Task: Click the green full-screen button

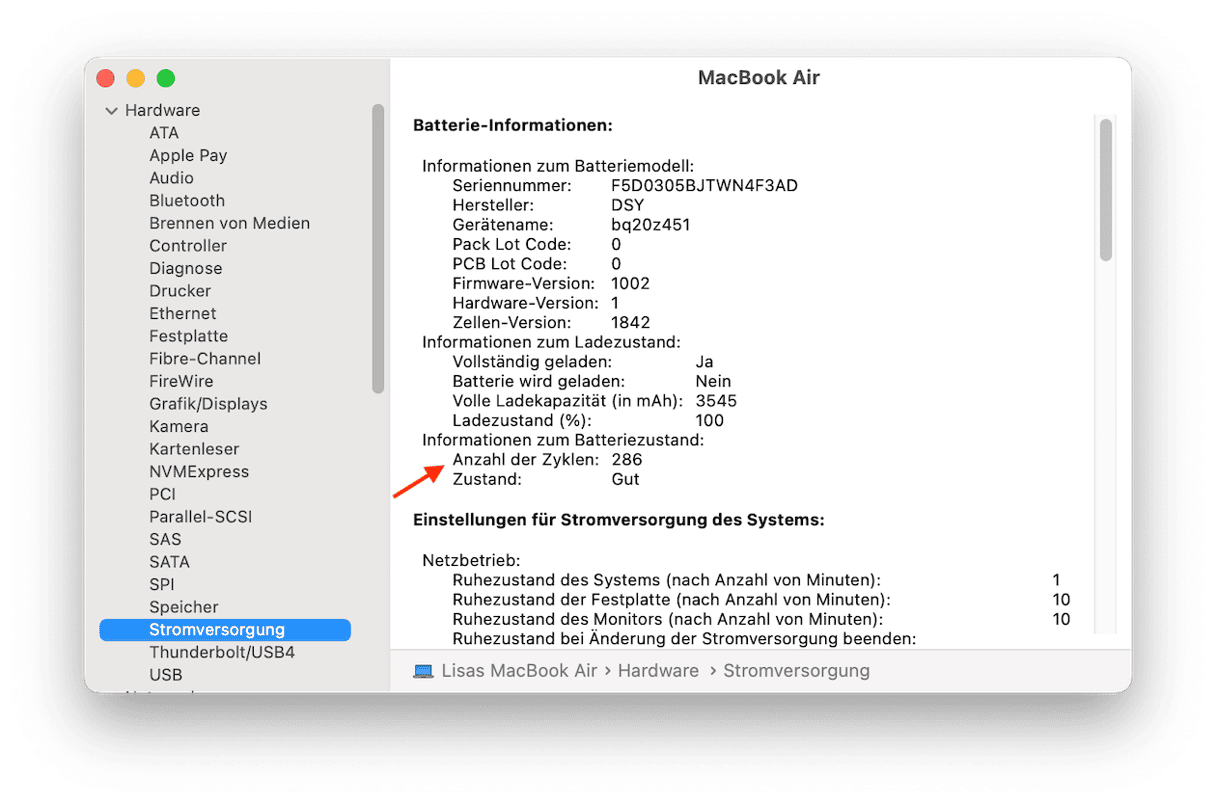Action: [x=166, y=78]
